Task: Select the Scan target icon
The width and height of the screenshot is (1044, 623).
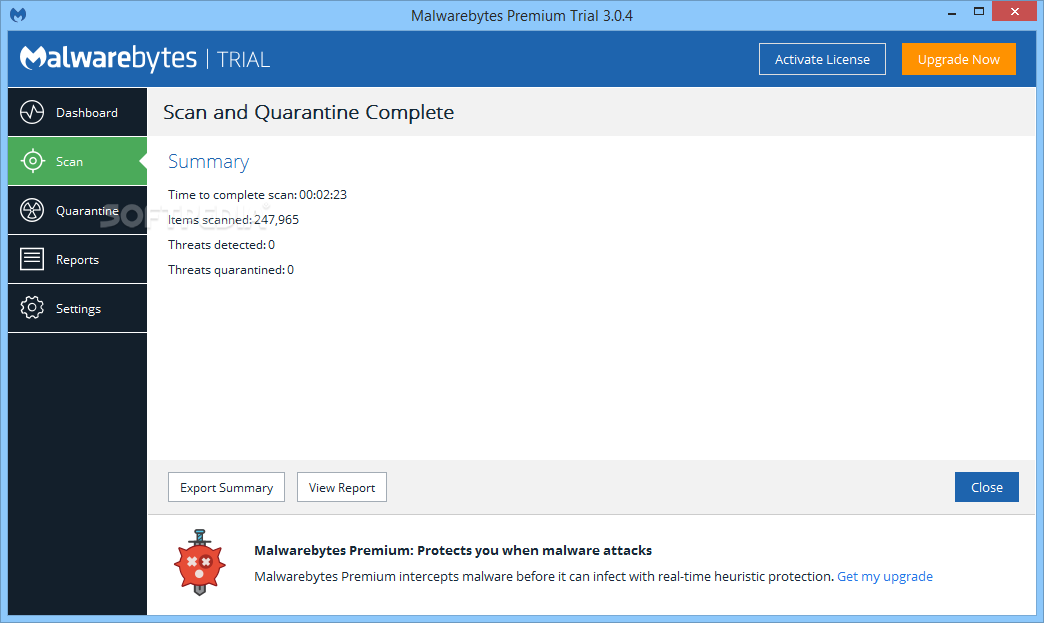Action: (x=32, y=161)
